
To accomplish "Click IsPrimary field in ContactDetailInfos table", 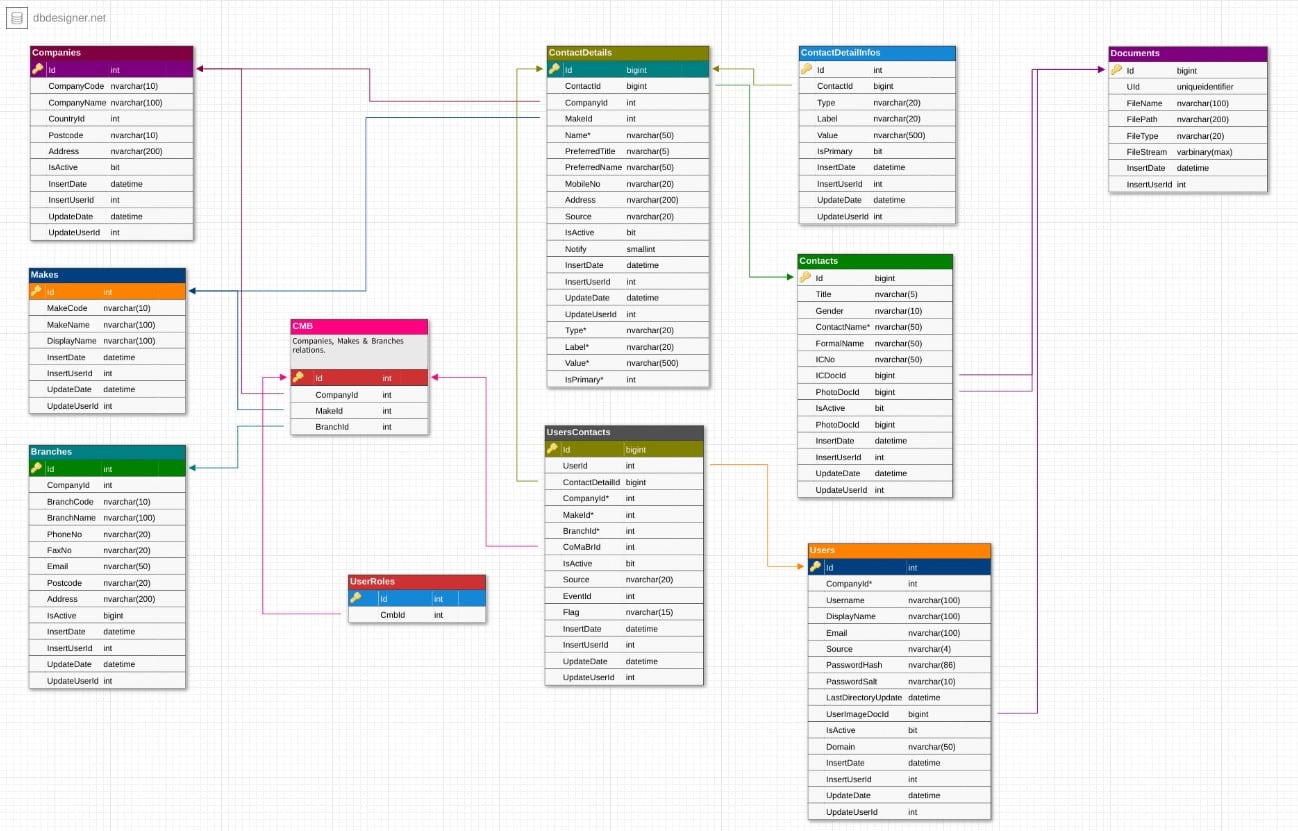I will (x=877, y=151).
